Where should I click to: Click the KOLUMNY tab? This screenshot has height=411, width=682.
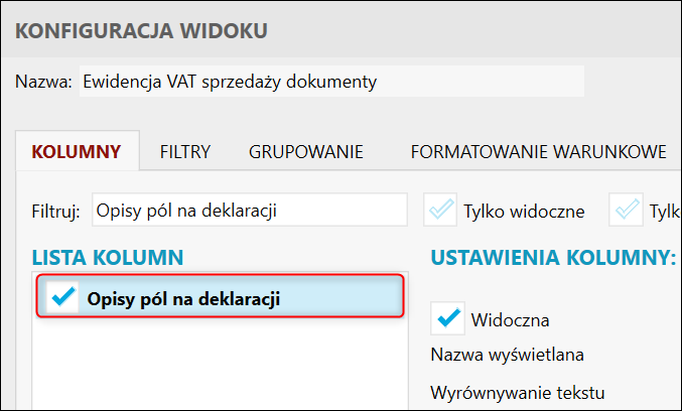[x=77, y=152]
